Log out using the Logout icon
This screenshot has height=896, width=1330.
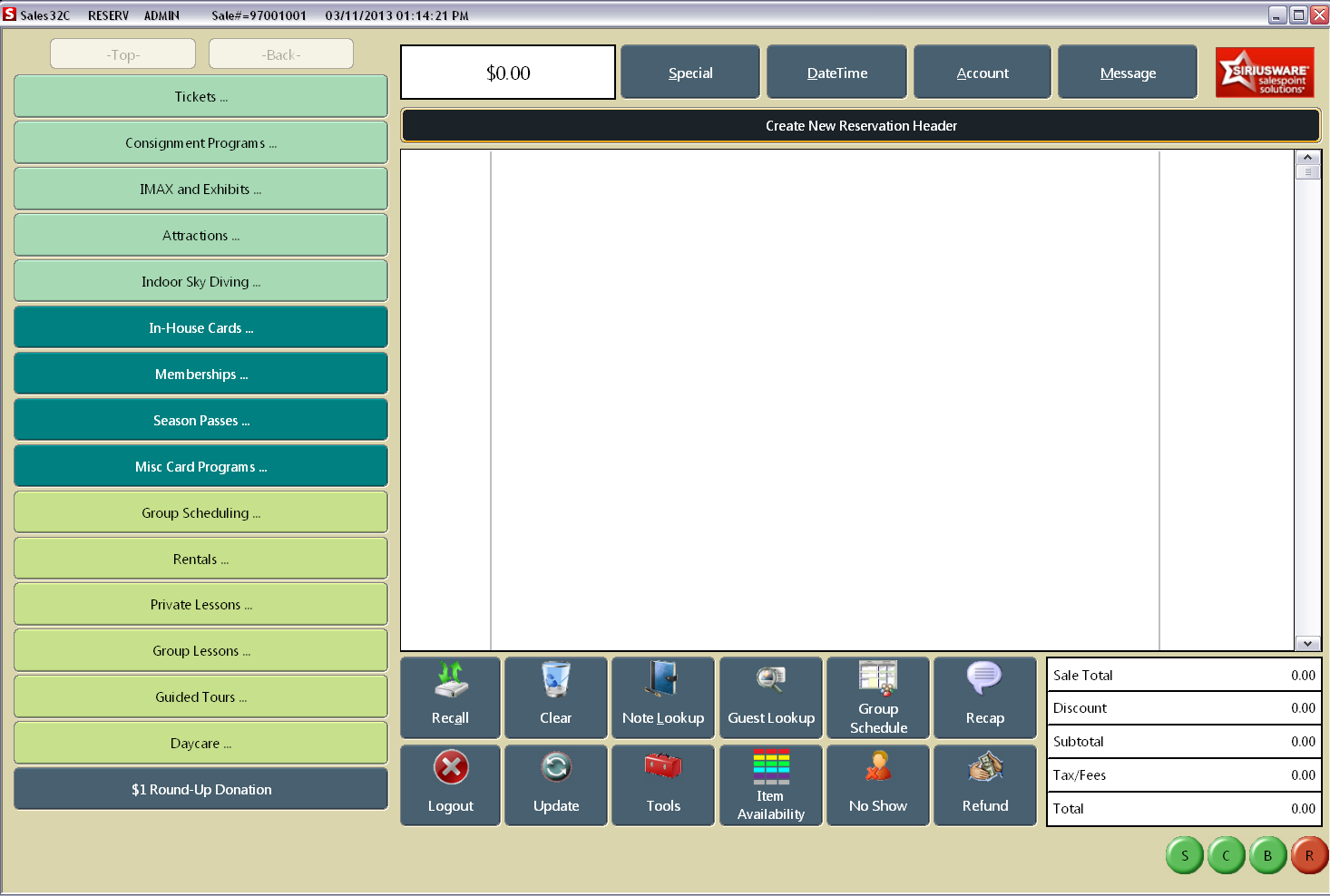450,784
